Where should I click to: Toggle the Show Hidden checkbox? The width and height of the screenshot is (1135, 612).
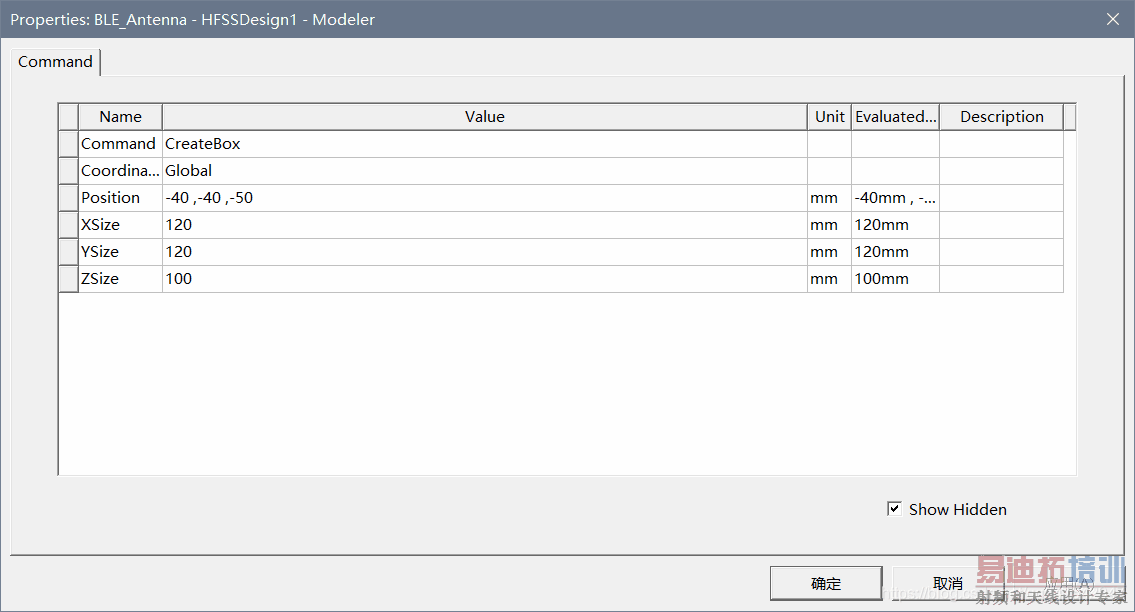[x=895, y=508]
